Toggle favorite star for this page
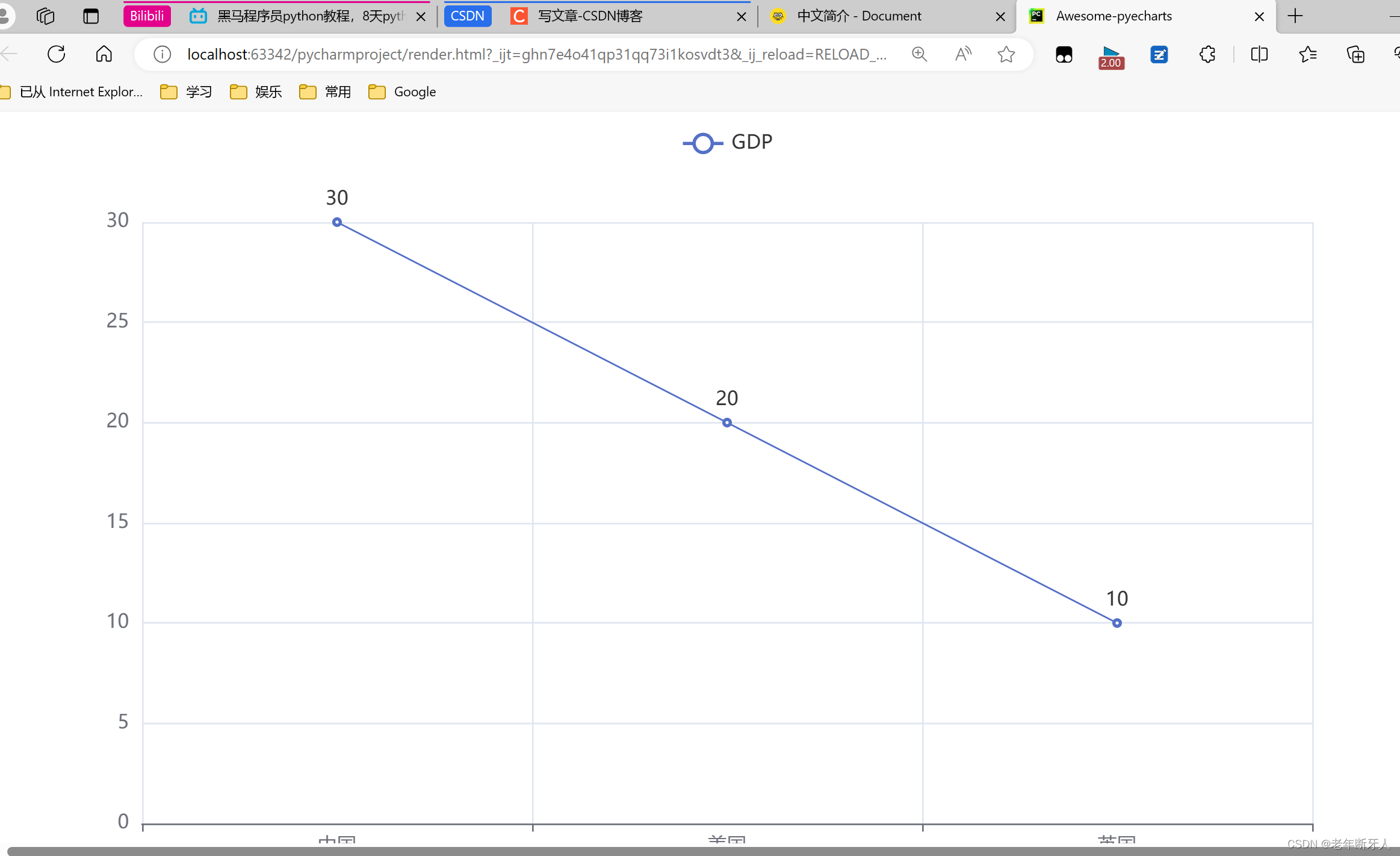1400x856 pixels. point(1006,54)
